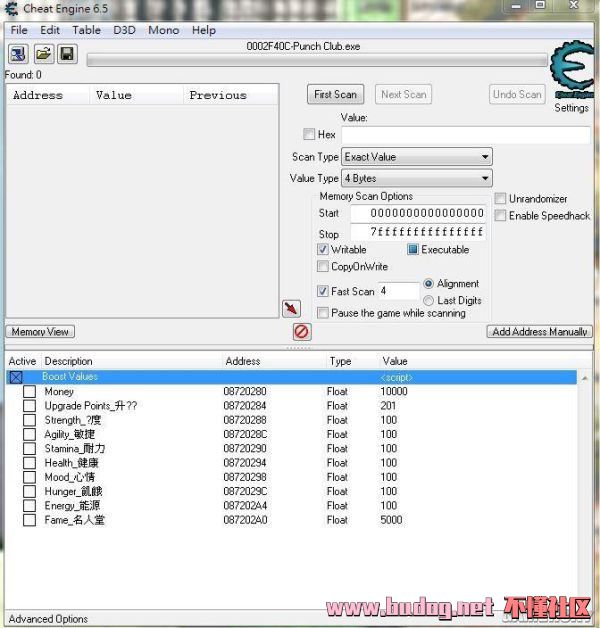Click the Stop address field
The height and width of the screenshot is (628, 600).
[x=418, y=232]
